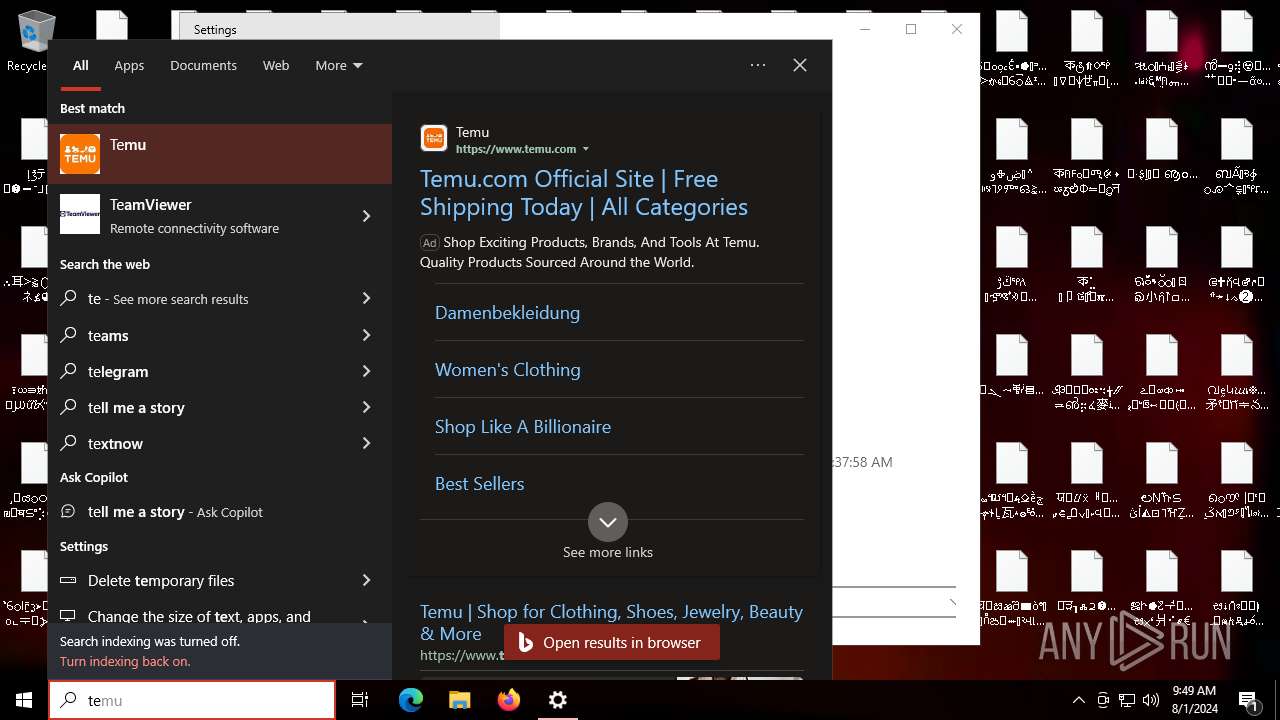Open 'Shop Like A Billionaire' link
The height and width of the screenshot is (720, 1280).
pyautogui.click(x=523, y=426)
